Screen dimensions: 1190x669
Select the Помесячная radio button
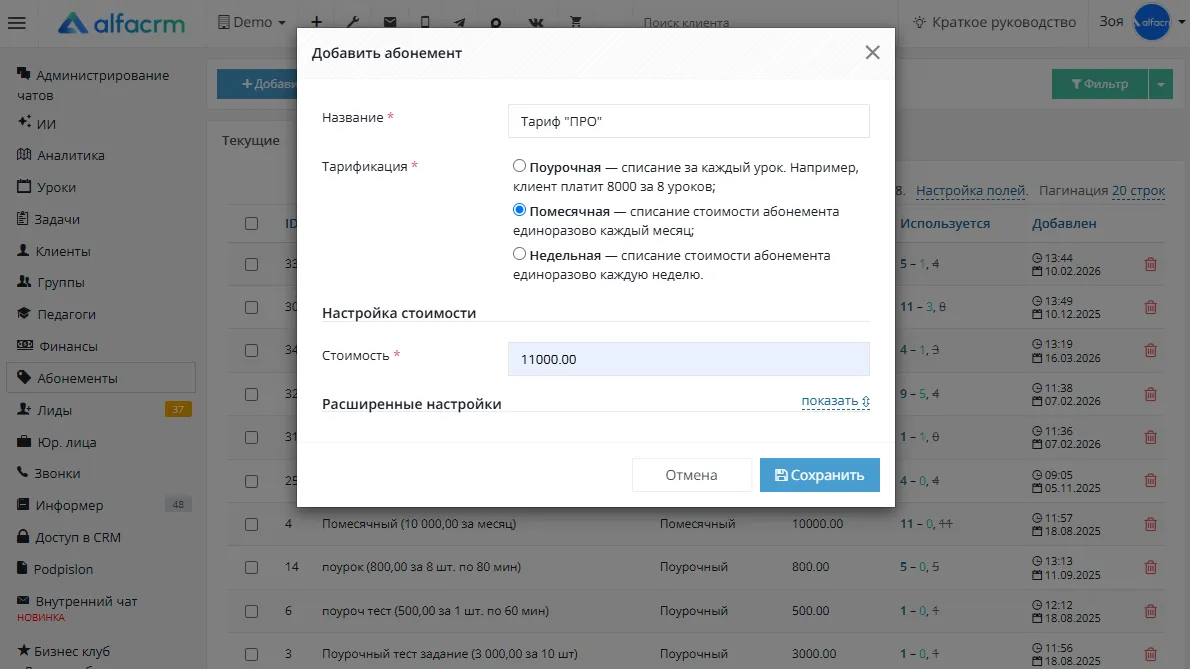click(519, 210)
